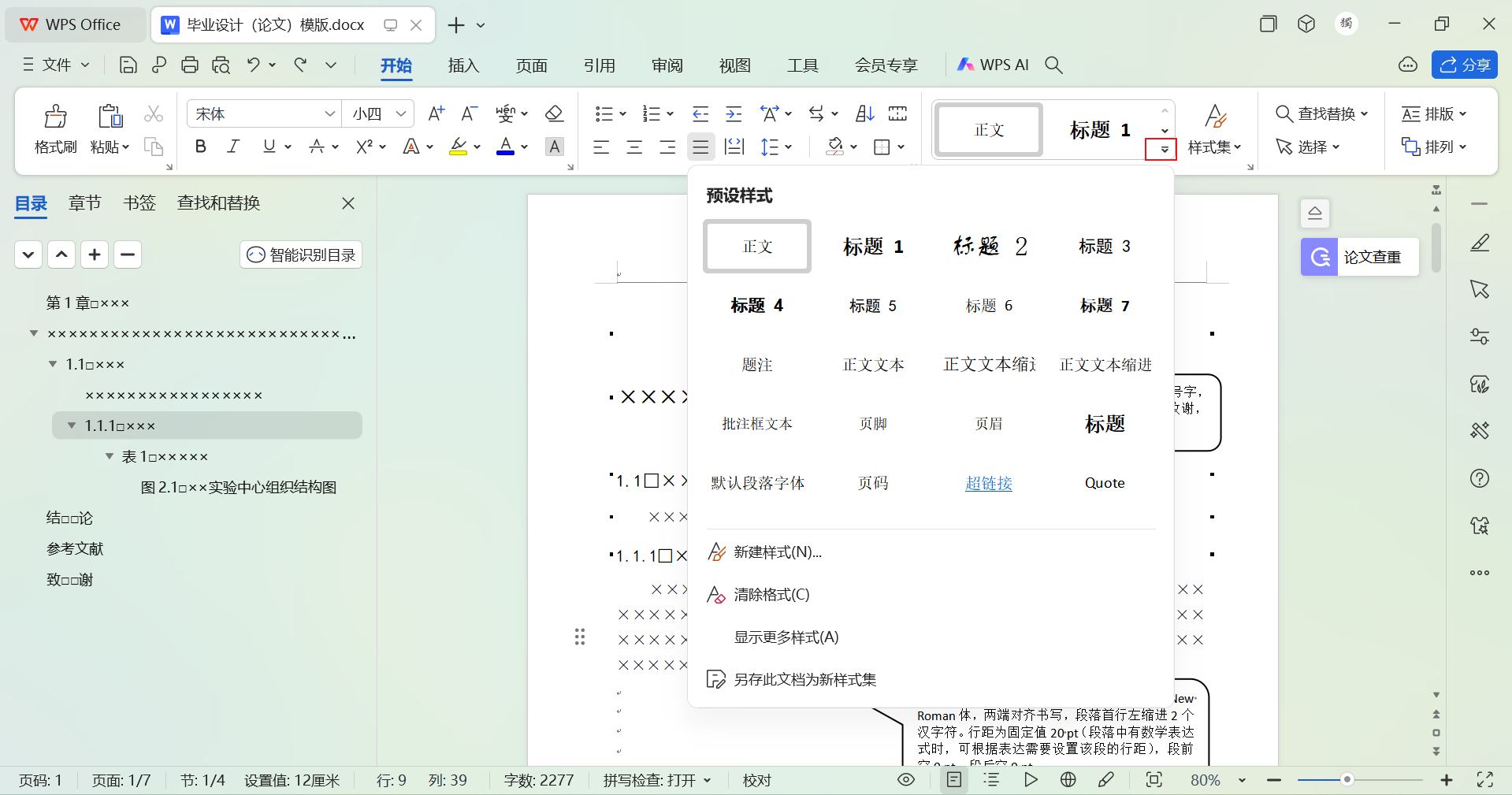The width and height of the screenshot is (1512, 795).
Task: Click the sort A-Z icon
Action: [x=864, y=113]
